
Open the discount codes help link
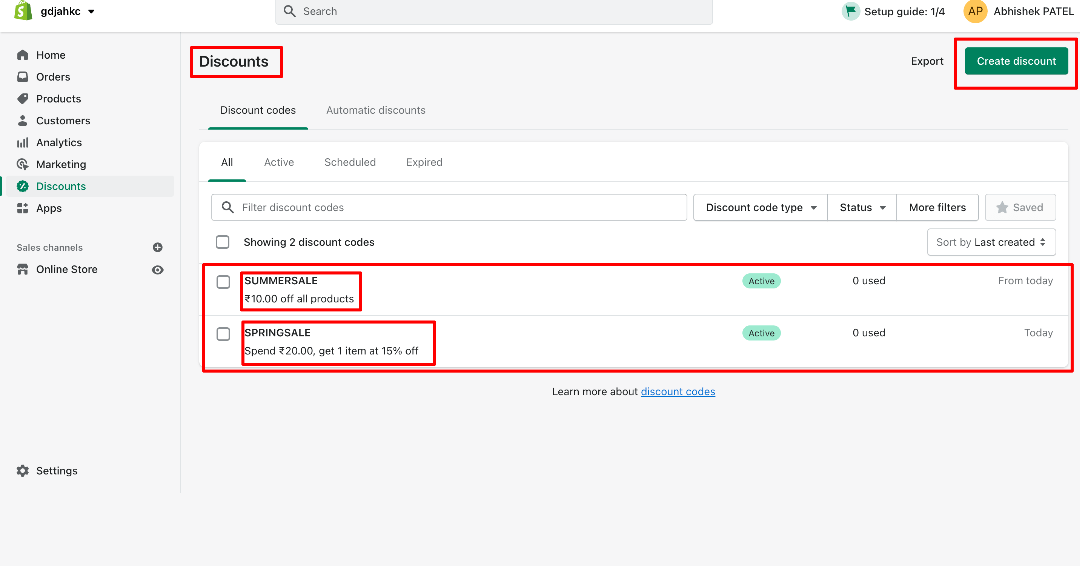point(678,392)
